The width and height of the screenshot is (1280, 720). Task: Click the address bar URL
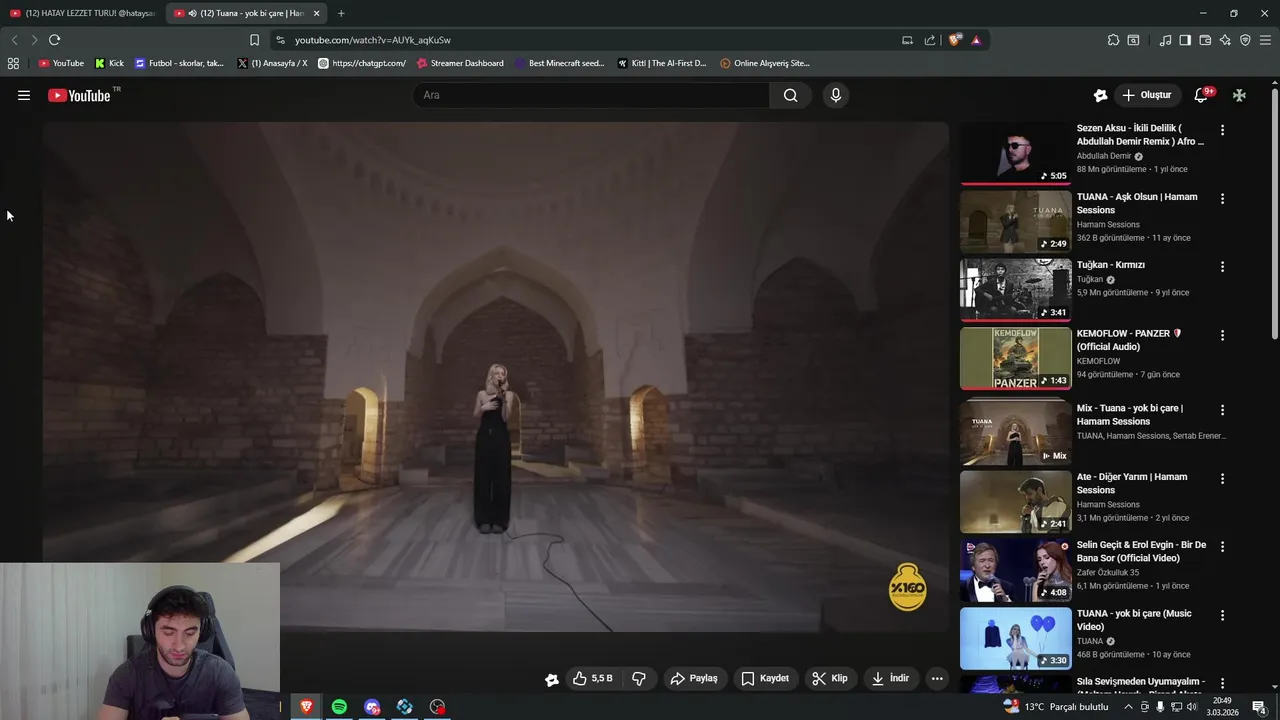373,40
